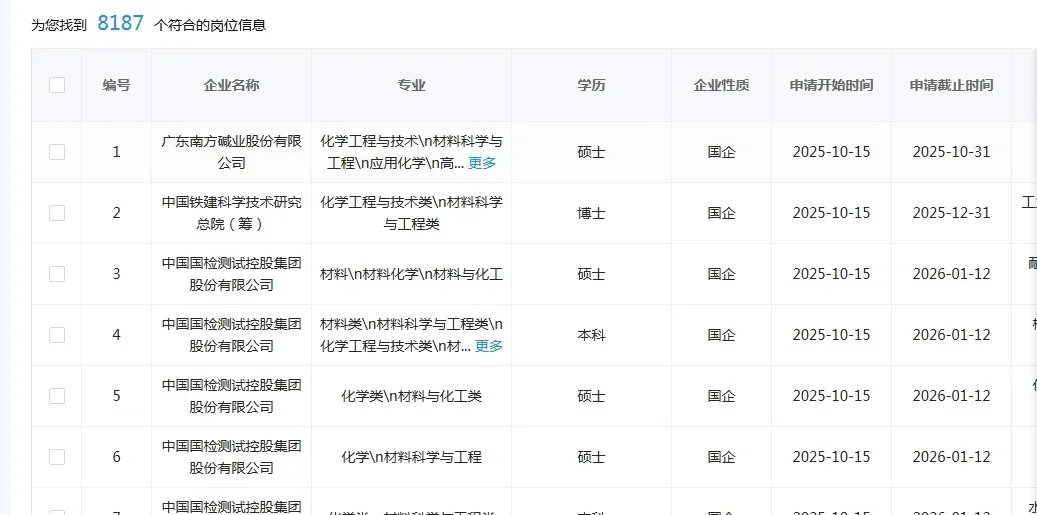This screenshot has width=1037, height=515.
Task: Click 硕士 degree in row 1
Action: pos(591,152)
